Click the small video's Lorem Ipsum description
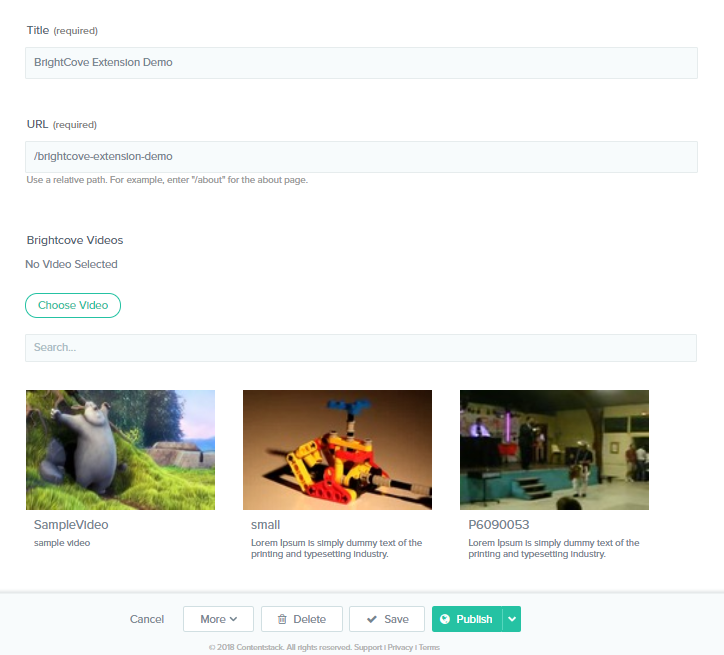Image resolution: width=724 pixels, height=655 pixels. pos(337,548)
